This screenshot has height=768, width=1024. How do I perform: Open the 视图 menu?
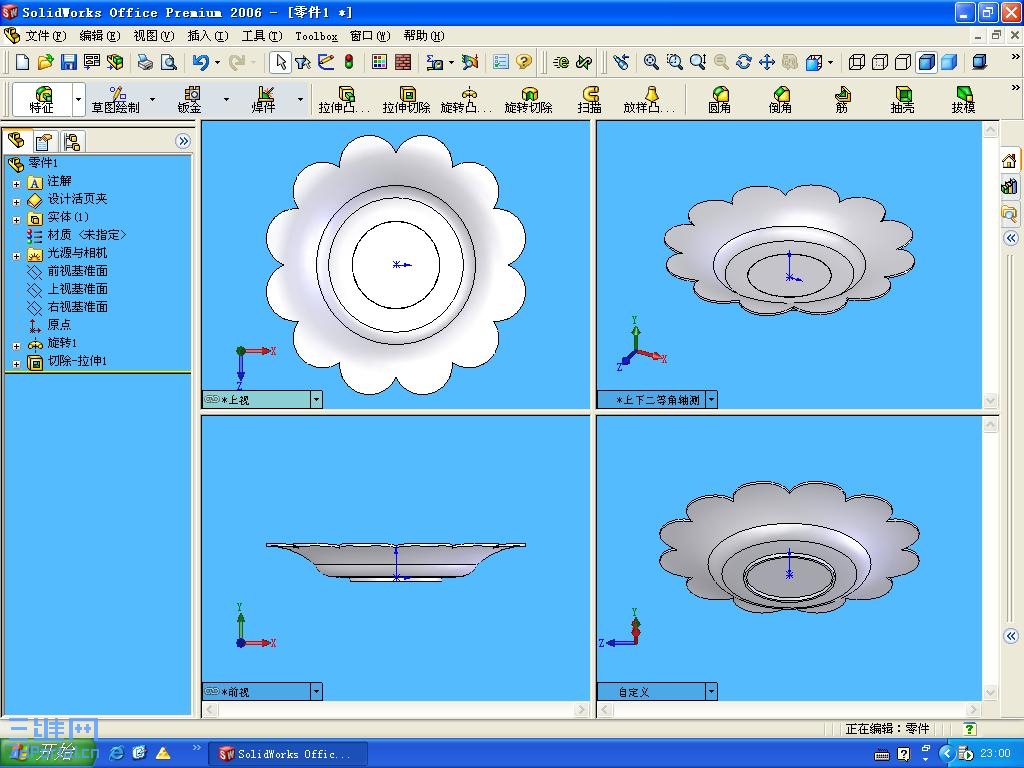tap(153, 36)
